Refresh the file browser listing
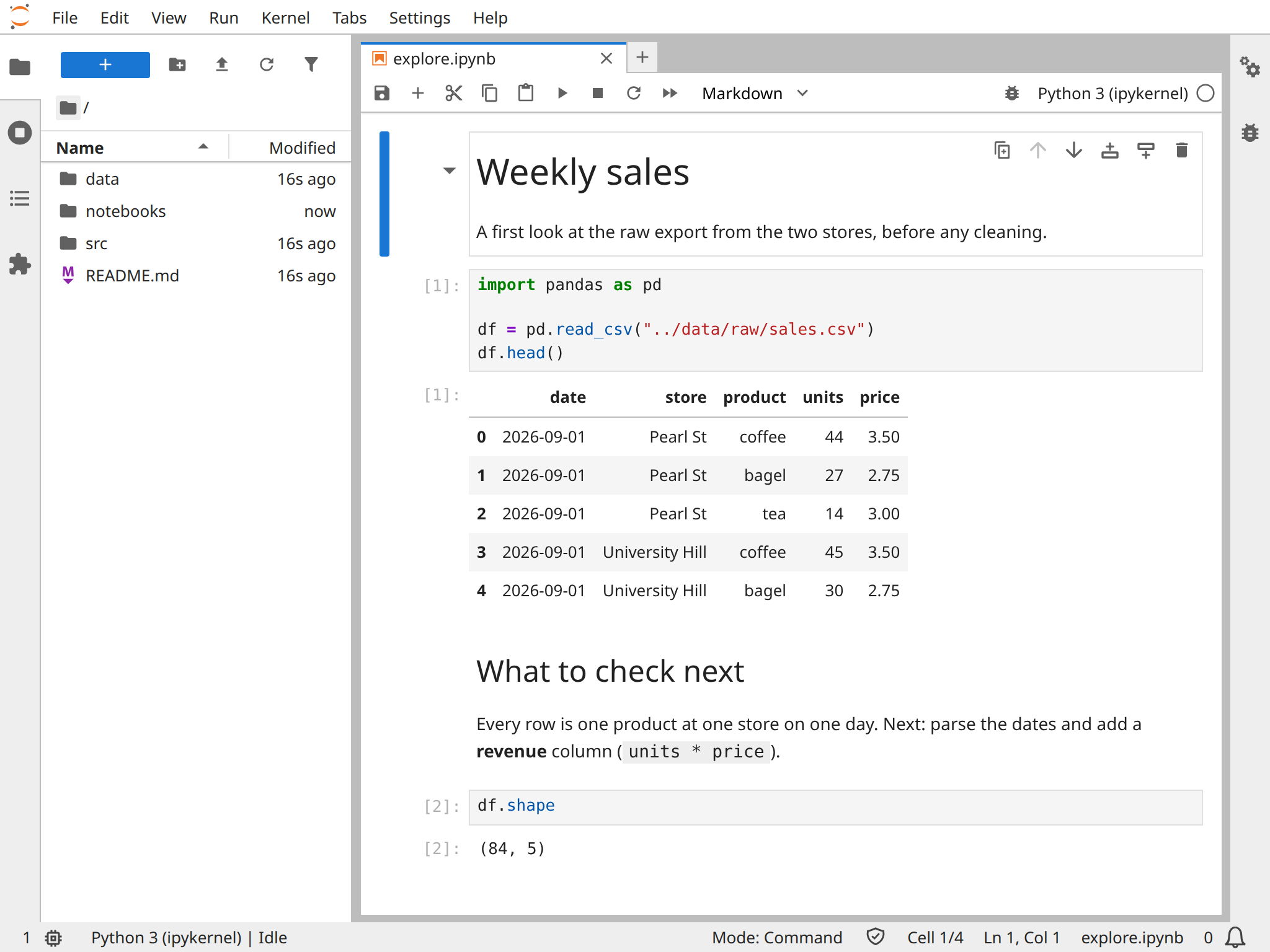This screenshot has width=1270, height=952. click(x=267, y=65)
